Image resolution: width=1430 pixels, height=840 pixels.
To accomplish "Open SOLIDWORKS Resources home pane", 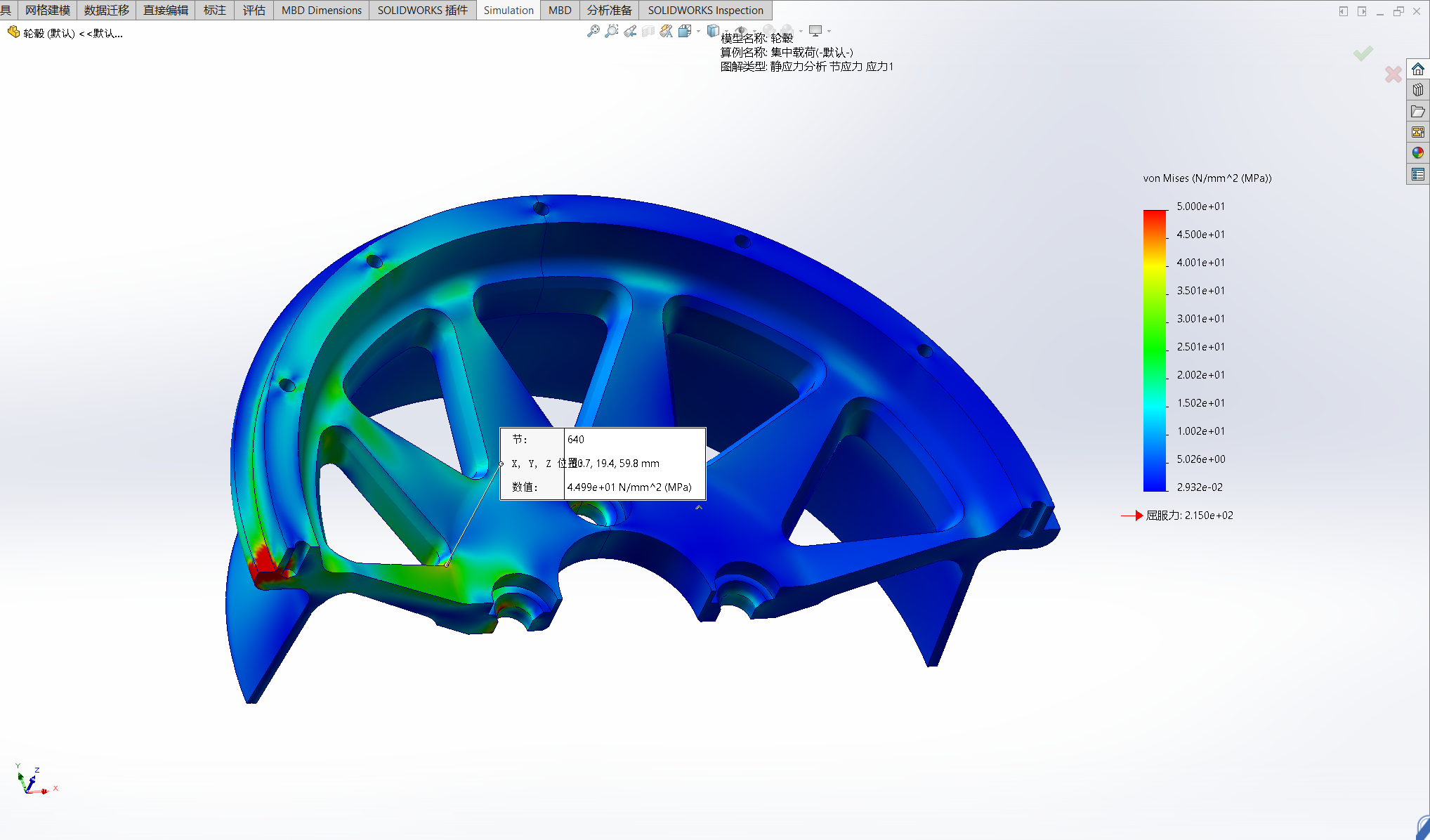I will 1418,70.
